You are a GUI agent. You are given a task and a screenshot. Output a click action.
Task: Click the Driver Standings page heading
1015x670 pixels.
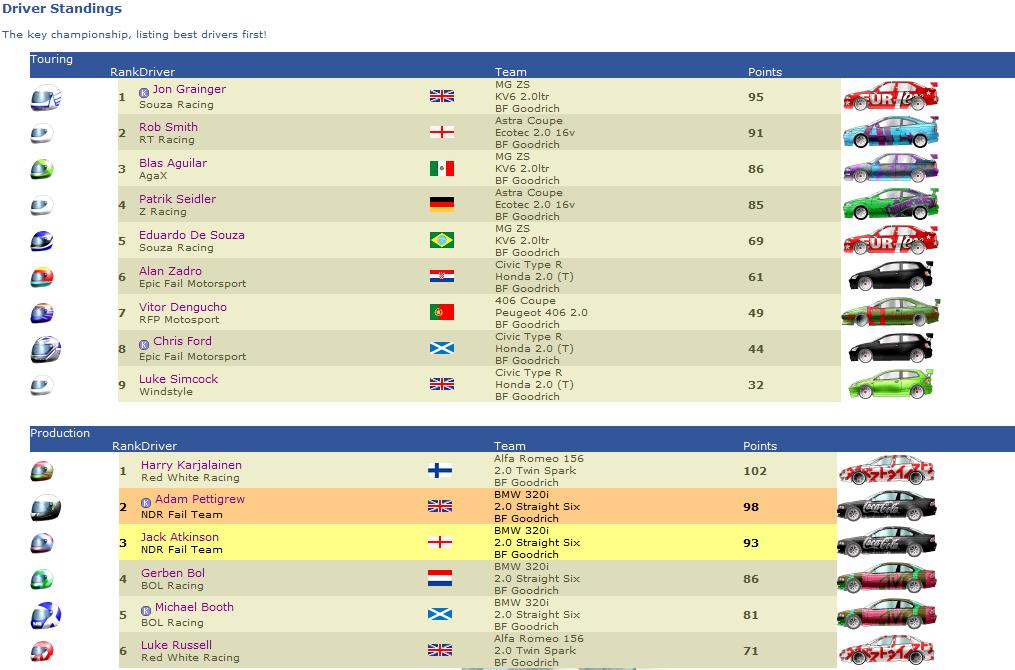pos(61,9)
